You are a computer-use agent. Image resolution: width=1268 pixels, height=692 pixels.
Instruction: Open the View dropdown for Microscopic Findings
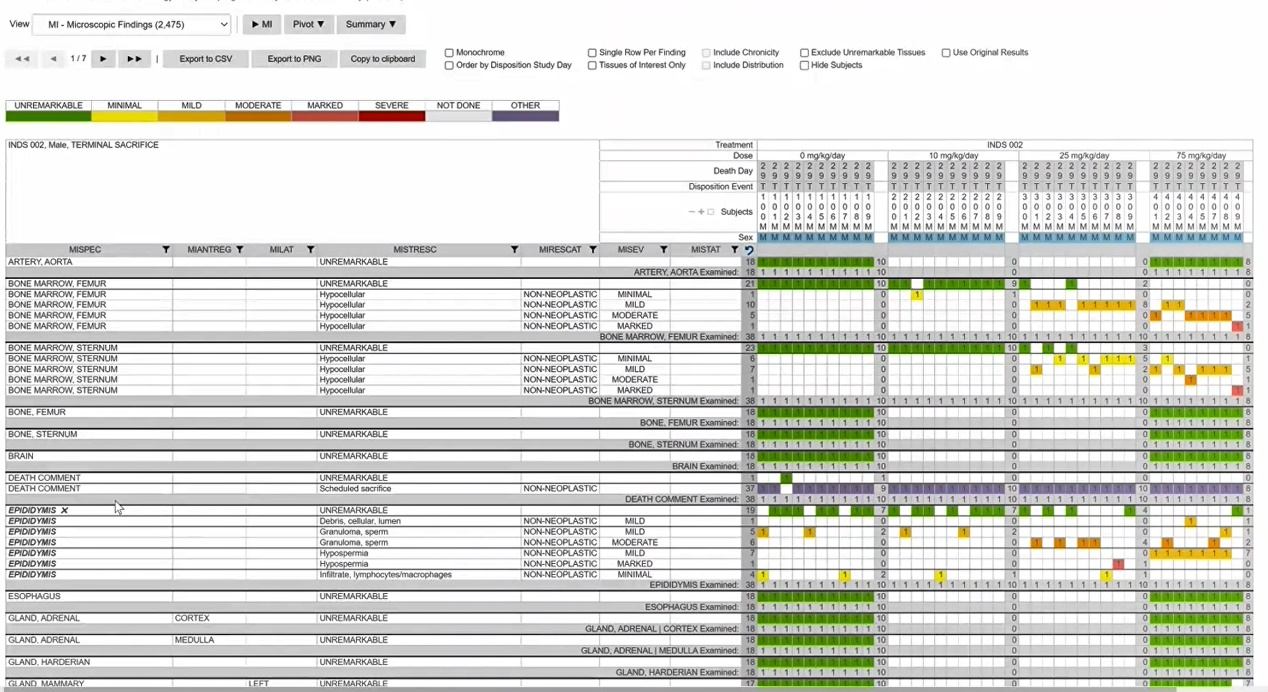pyautogui.click(x=132, y=24)
